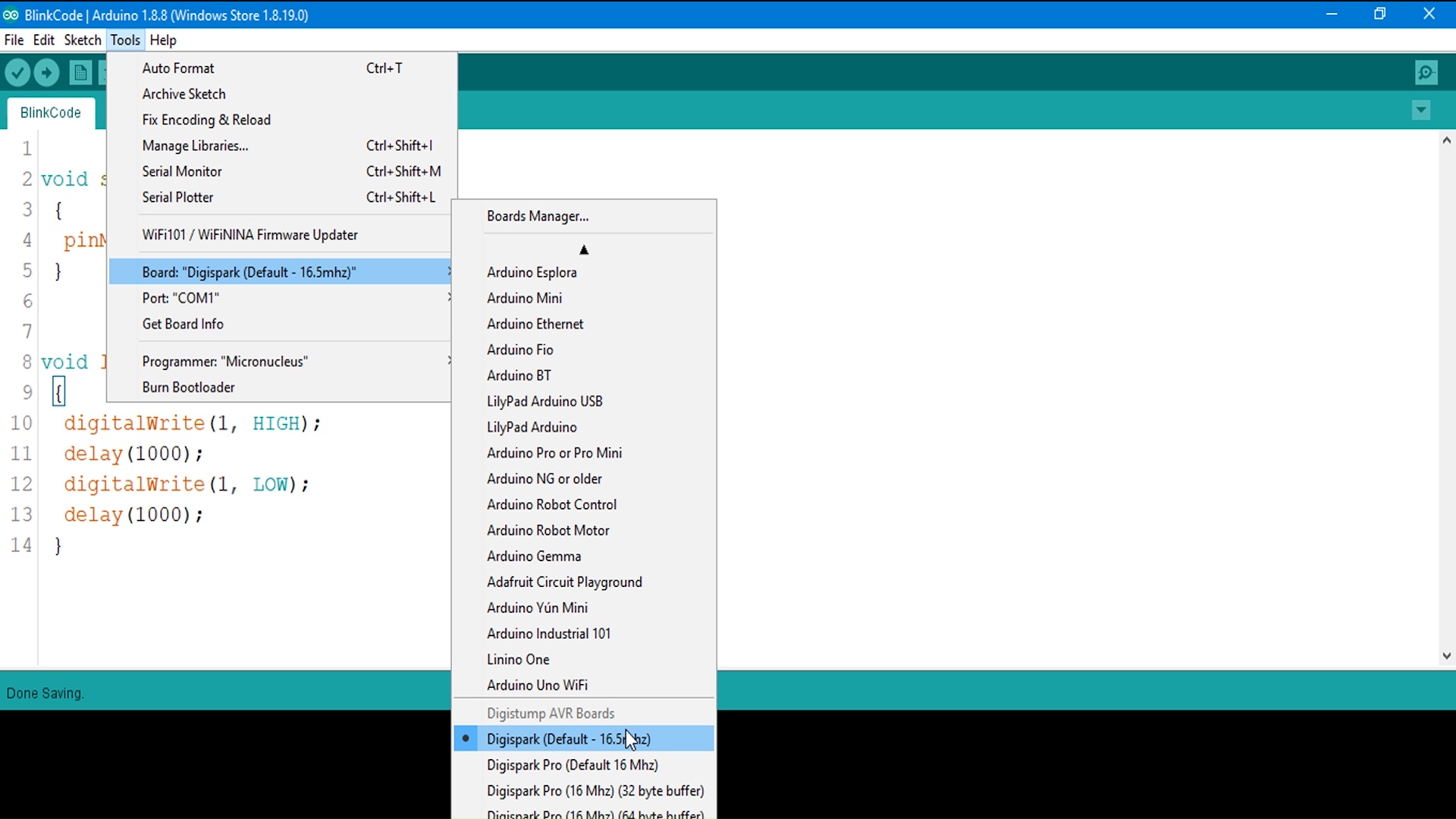Select Arduino Esplora board
The image size is (1456, 819).
584,272
